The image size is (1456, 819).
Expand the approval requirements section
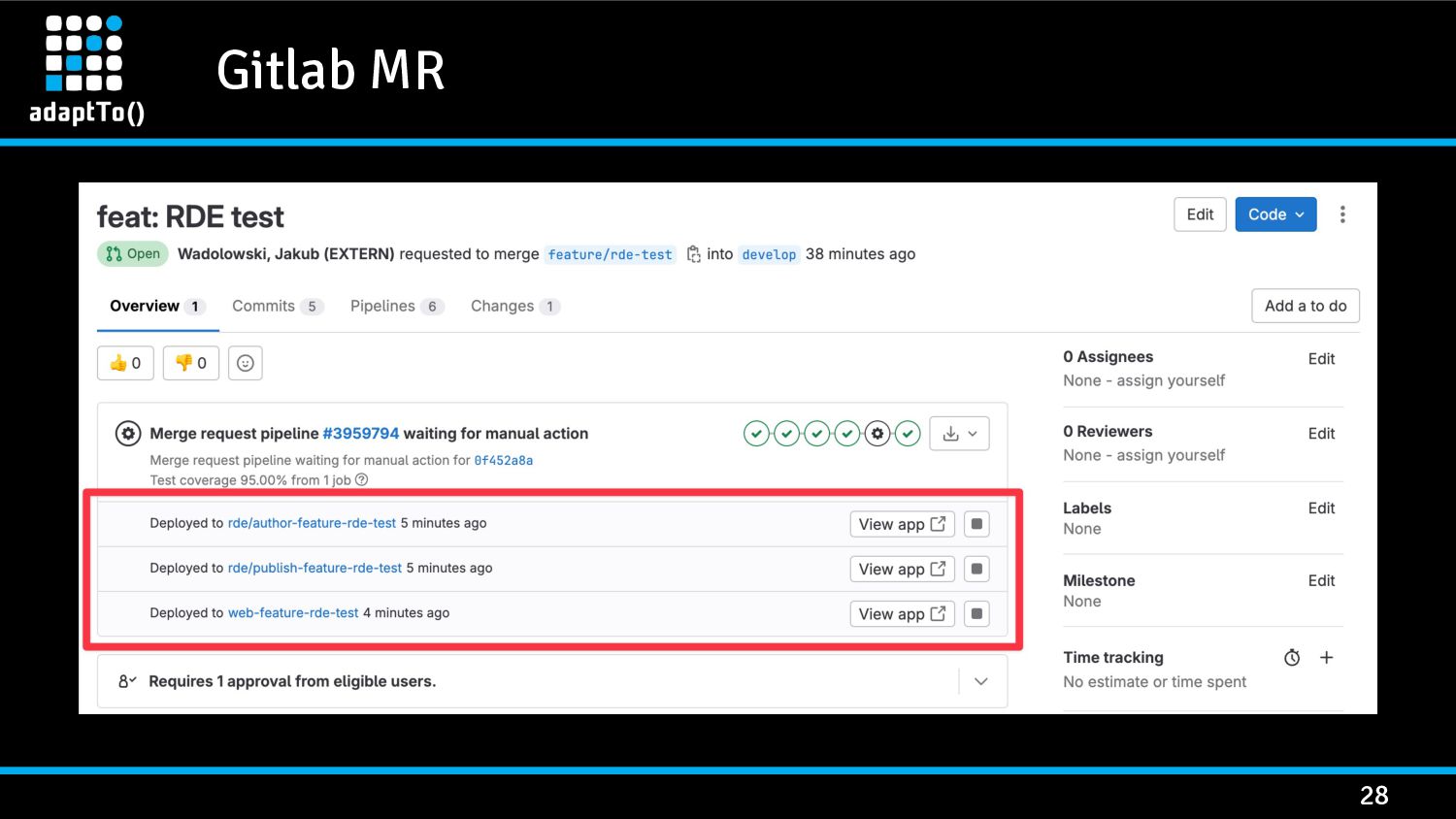click(x=981, y=681)
